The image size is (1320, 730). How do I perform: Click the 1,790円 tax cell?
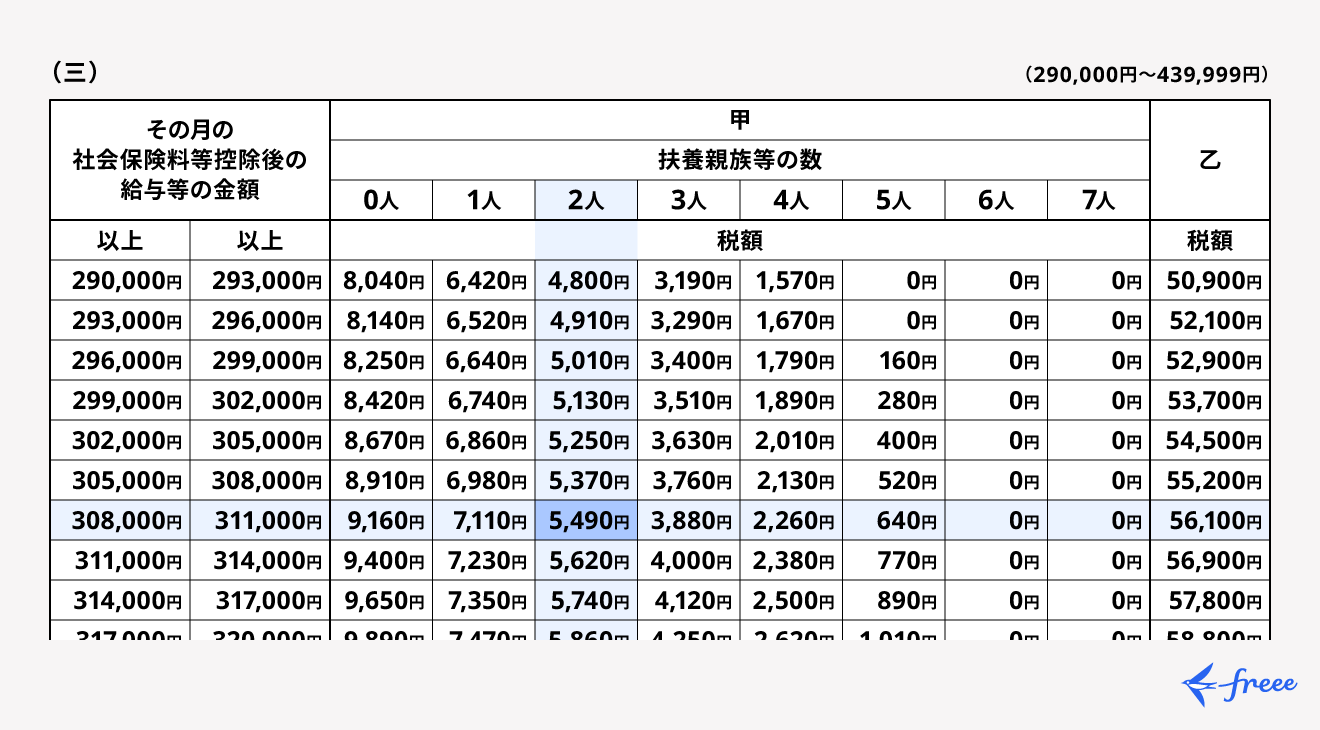(791, 360)
